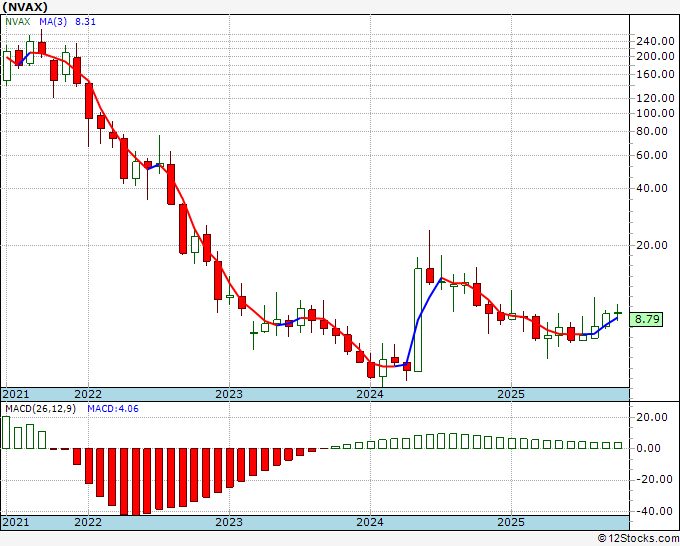Click the tall green candlestick in 2024
Viewport: 680px width, 546px height.
[x=418, y=320]
